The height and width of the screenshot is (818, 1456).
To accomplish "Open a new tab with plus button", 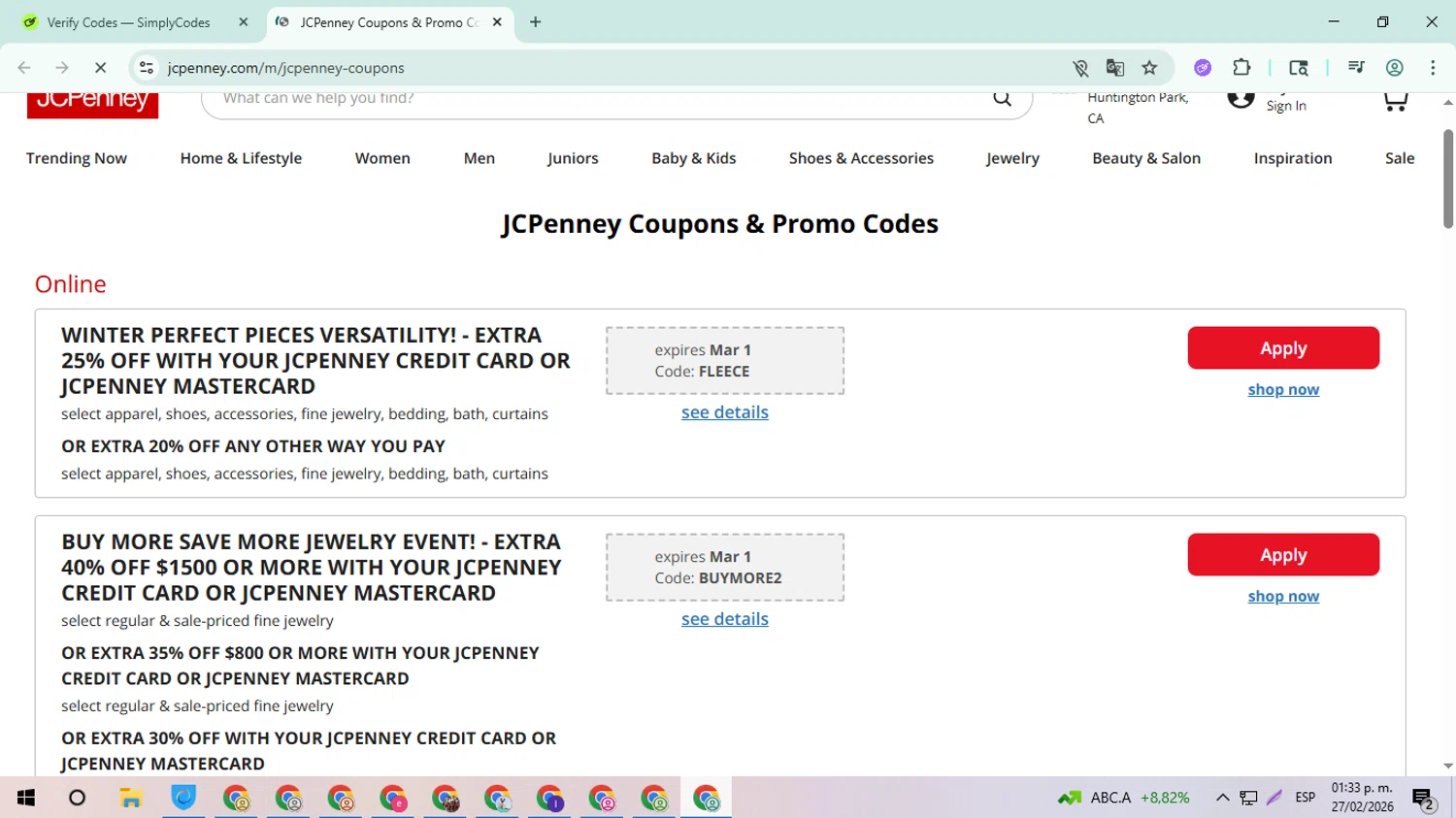I will click(536, 22).
